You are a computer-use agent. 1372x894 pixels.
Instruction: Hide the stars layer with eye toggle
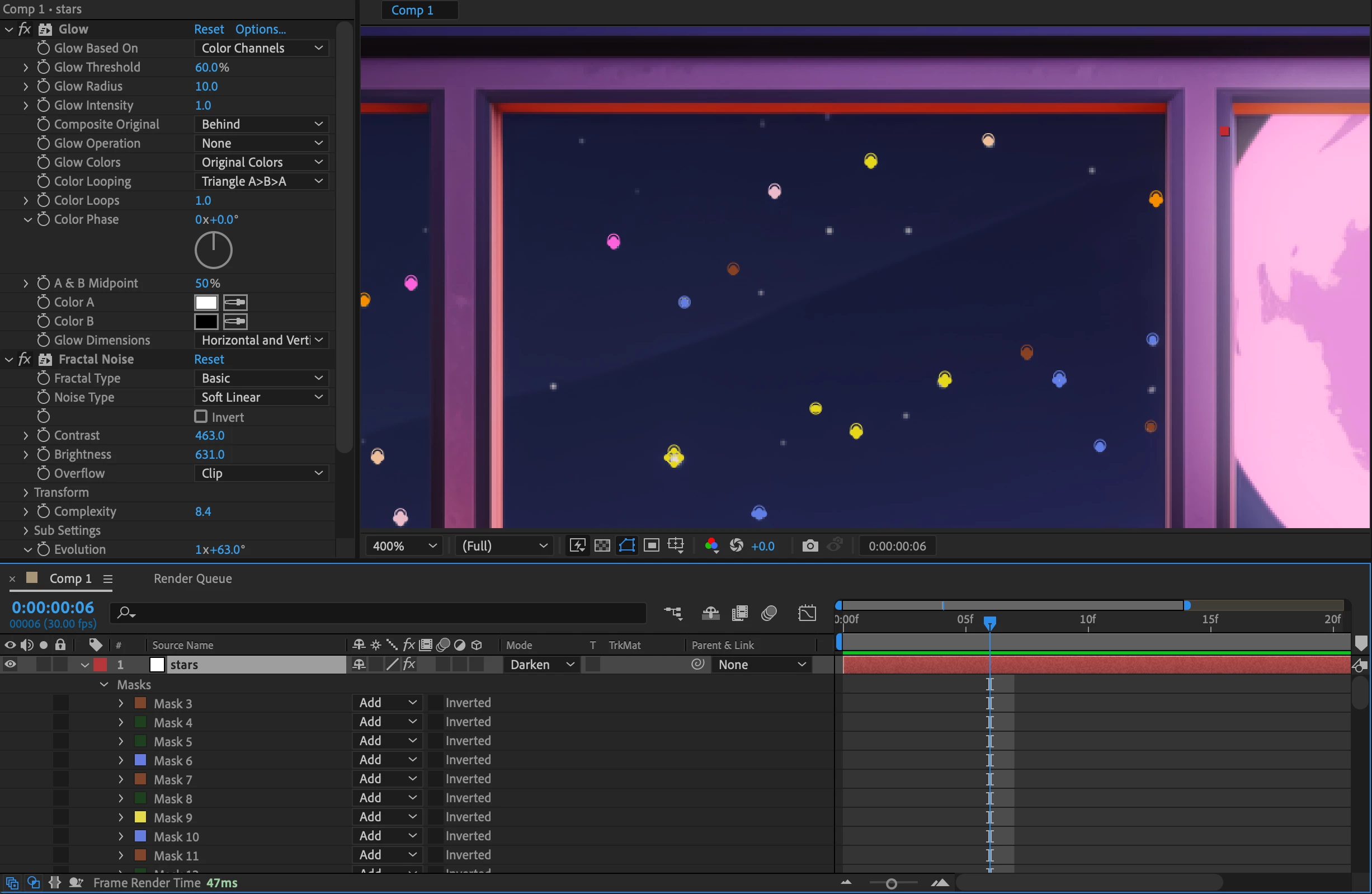point(10,665)
